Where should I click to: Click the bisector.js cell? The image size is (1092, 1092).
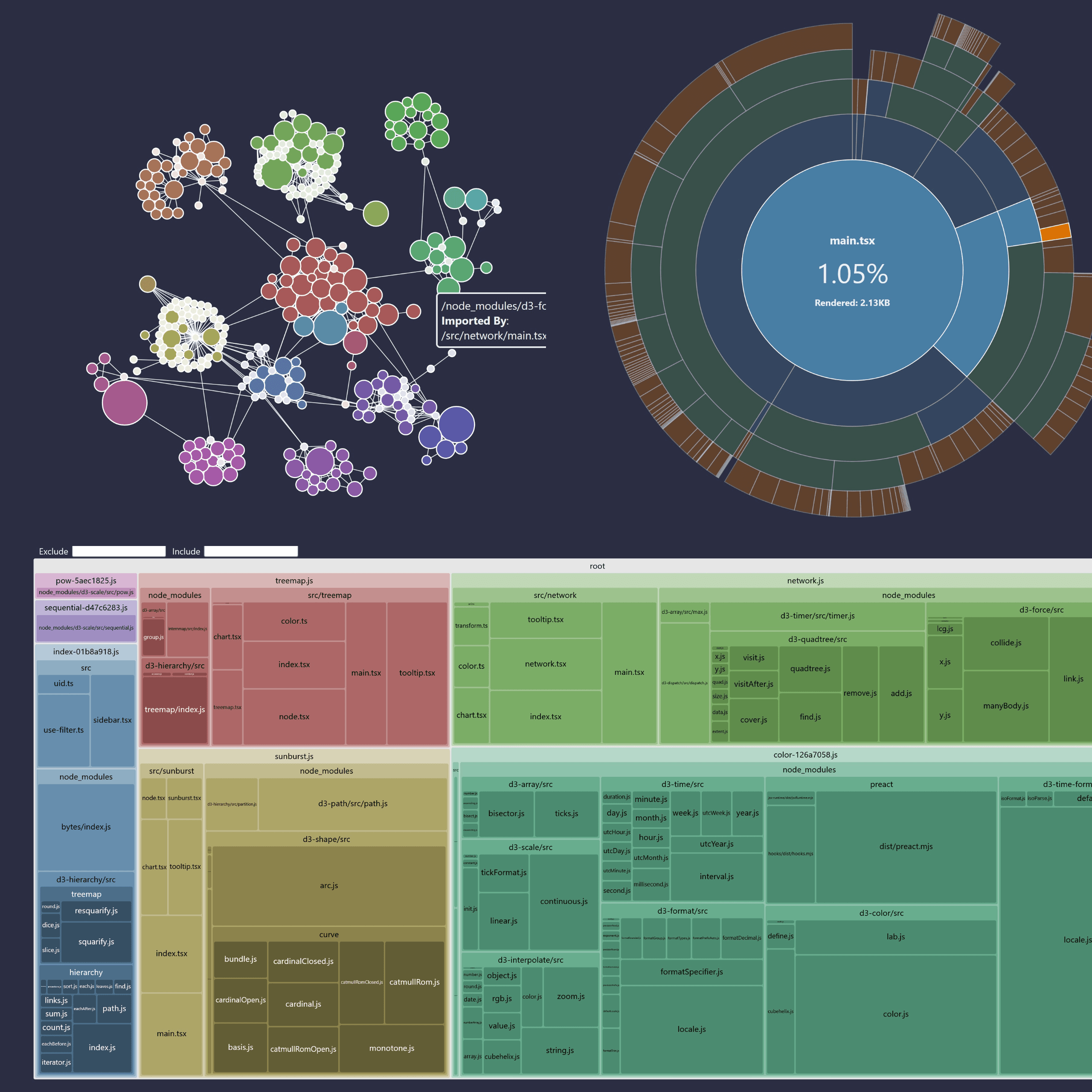coord(506,813)
